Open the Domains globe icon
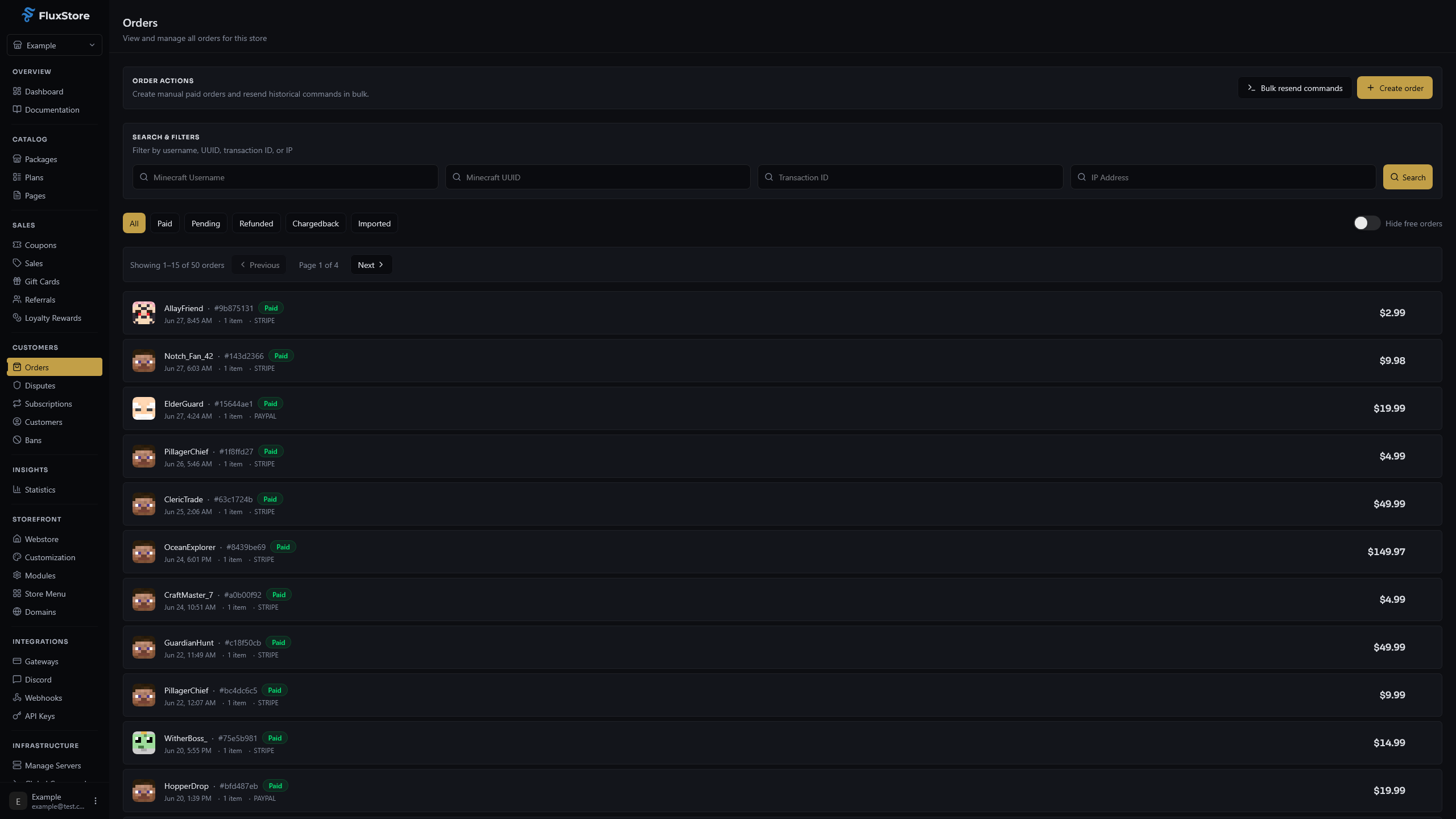 click(17, 611)
